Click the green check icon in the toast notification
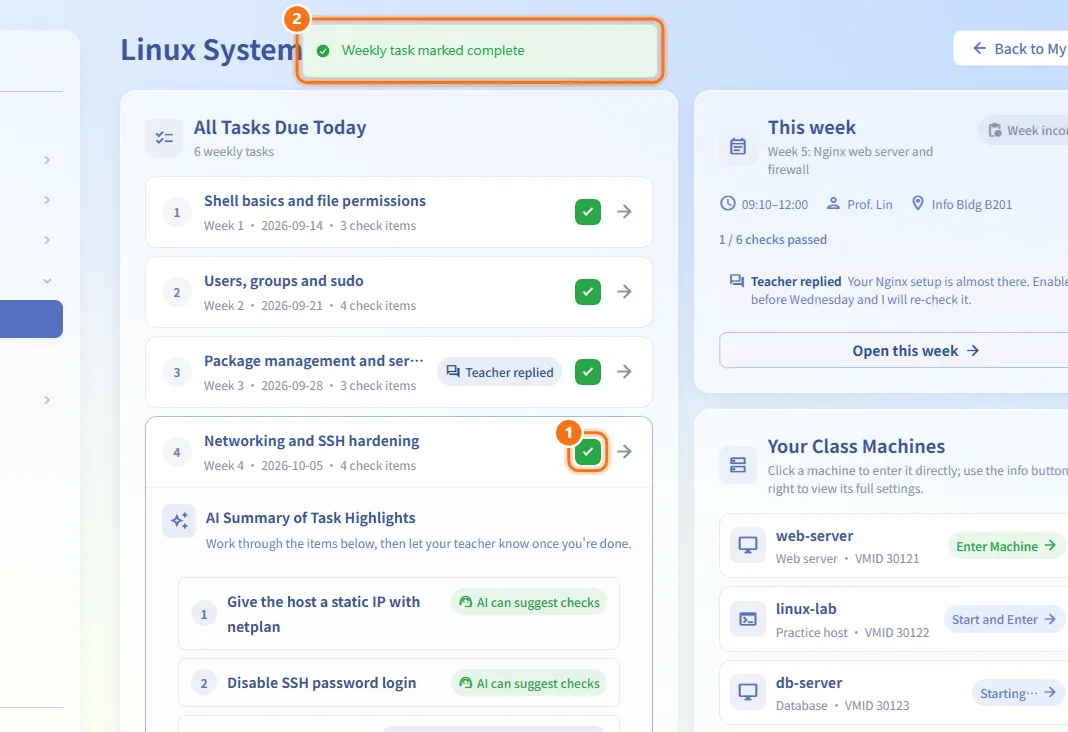Image resolution: width=1068 pixels, height=732 pixels. tap(324, 51)
